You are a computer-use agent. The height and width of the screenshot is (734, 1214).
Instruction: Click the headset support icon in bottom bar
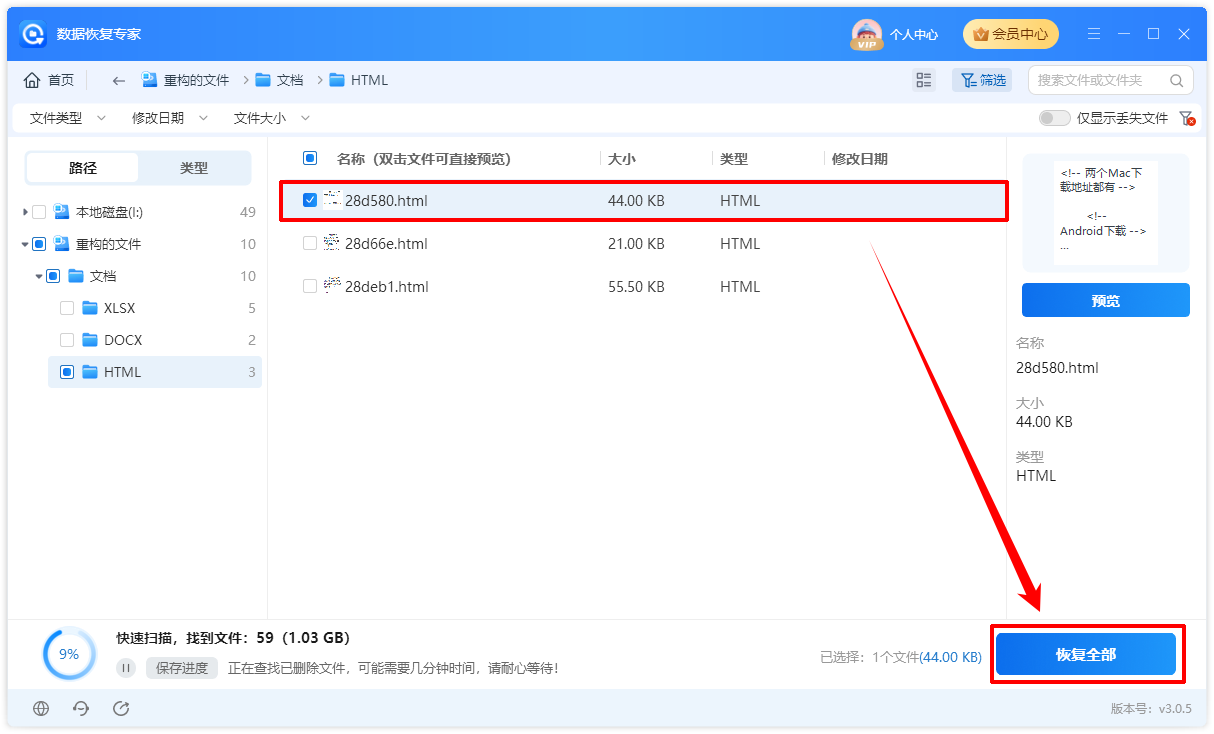point(81,708)
